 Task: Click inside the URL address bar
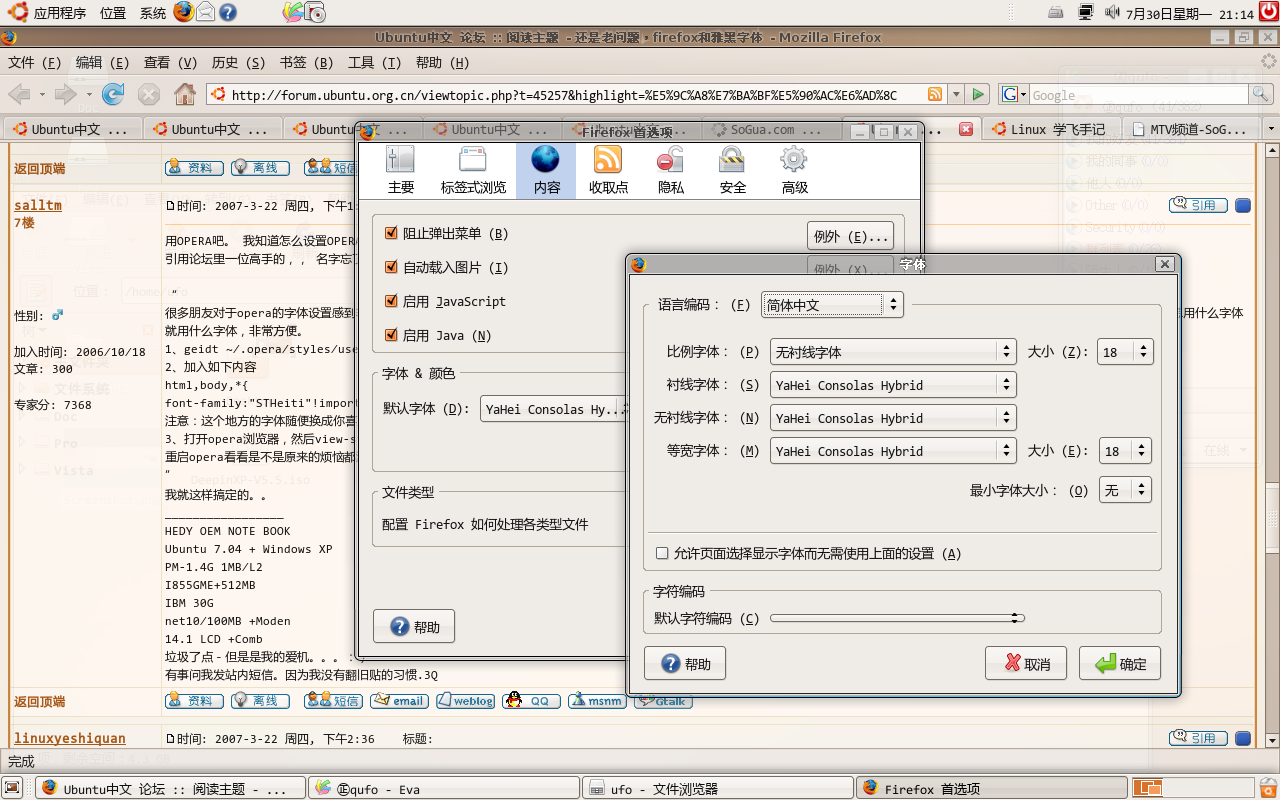576,95
